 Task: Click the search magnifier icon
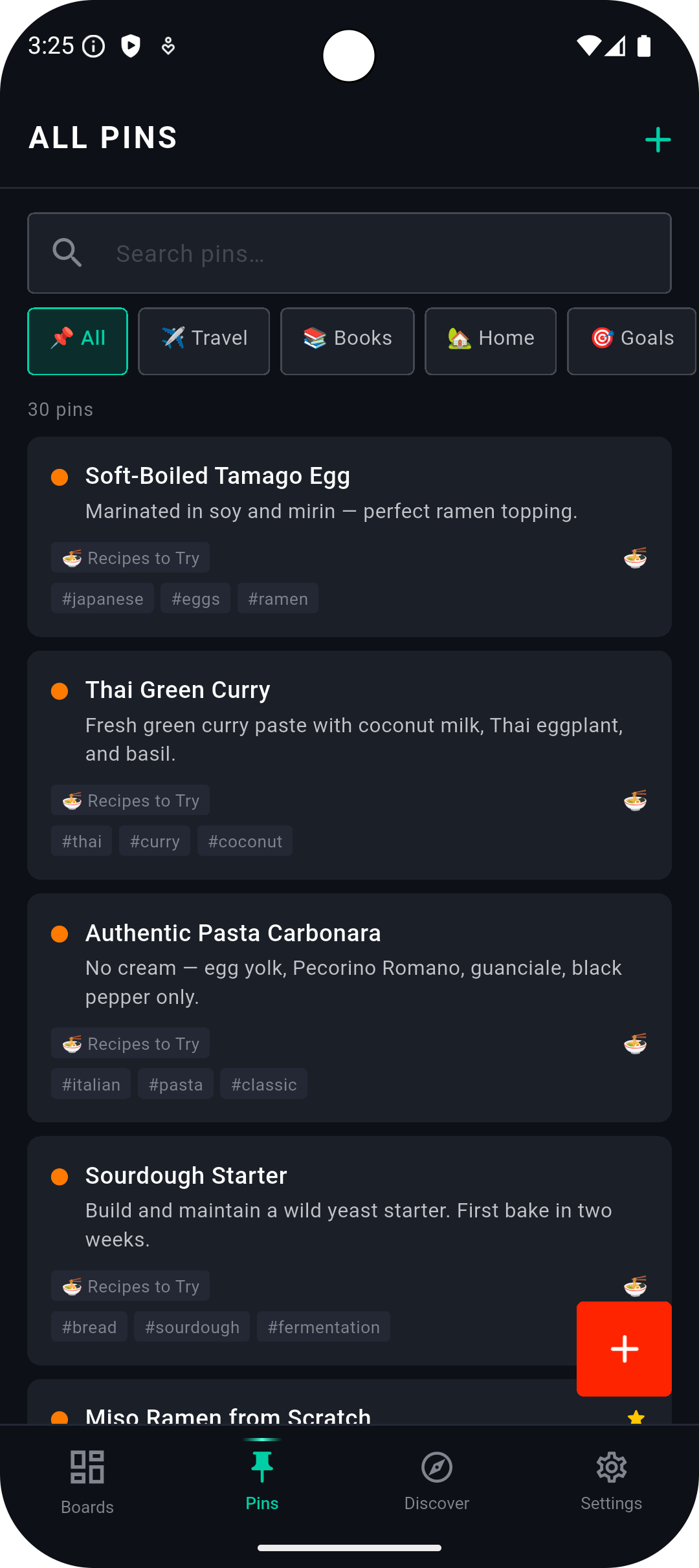coord(67,253)
